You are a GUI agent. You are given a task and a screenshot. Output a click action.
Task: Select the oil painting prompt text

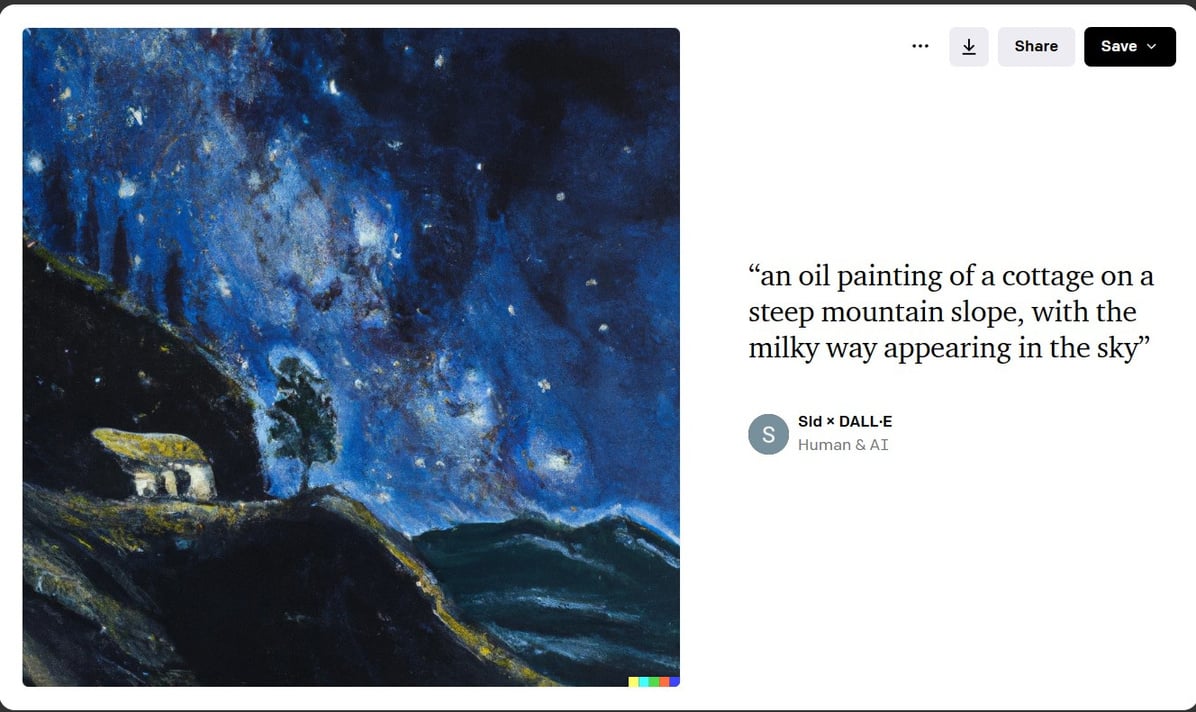pos(950,312)
